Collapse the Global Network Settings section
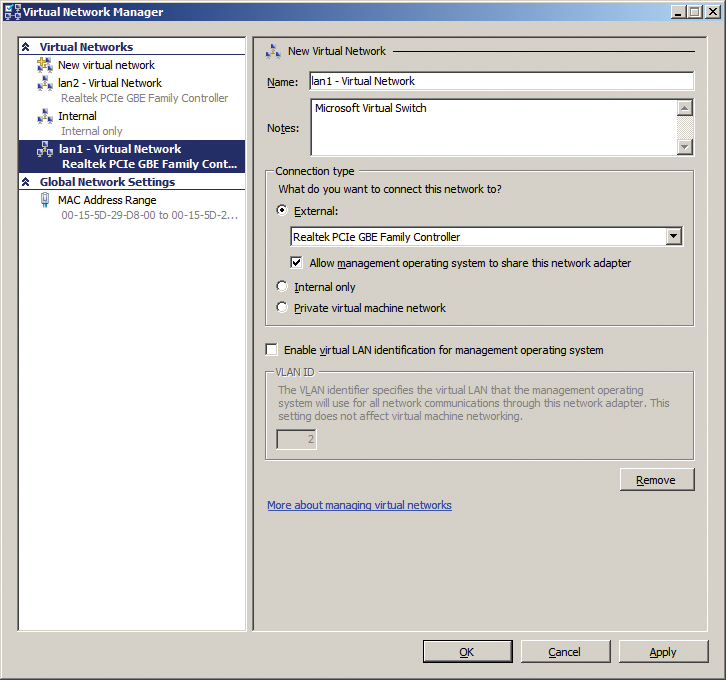 tap(26, 182)
